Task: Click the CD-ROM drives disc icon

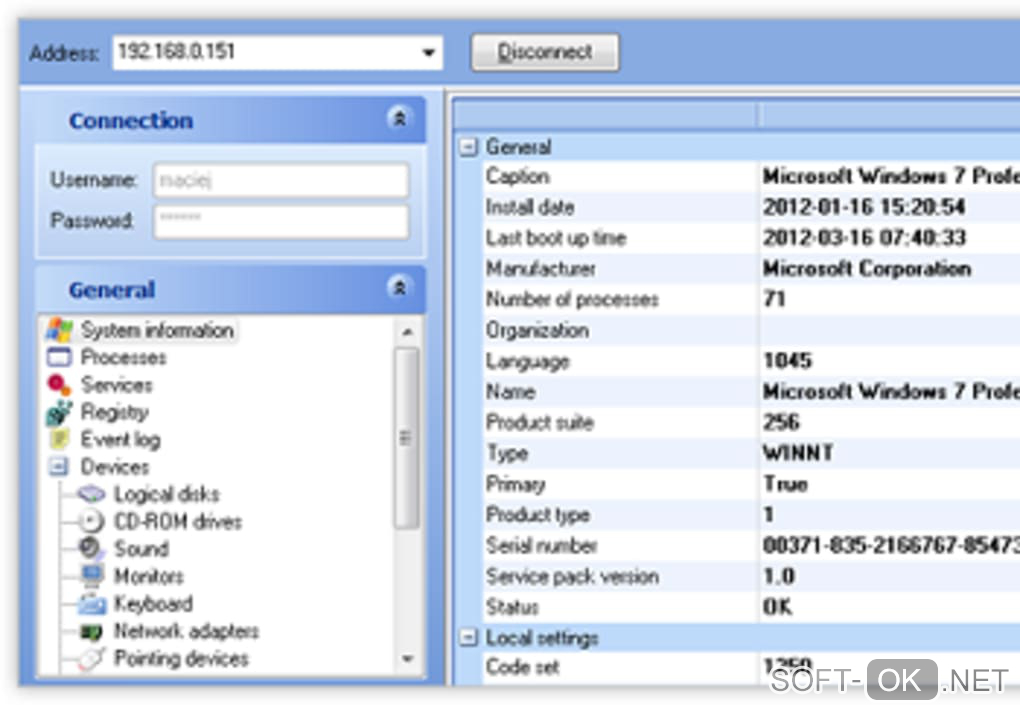Action: (x=92, y=522)
